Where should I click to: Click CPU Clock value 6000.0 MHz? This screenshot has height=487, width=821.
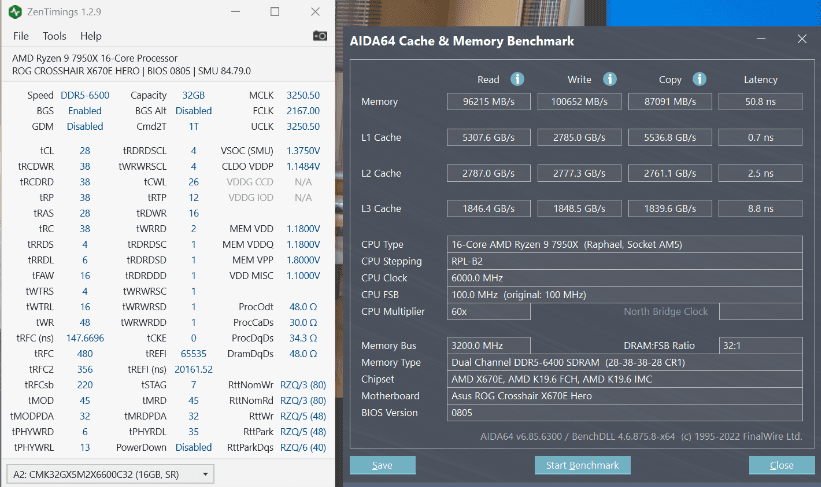pyautogui.click(x=625, y=278)
